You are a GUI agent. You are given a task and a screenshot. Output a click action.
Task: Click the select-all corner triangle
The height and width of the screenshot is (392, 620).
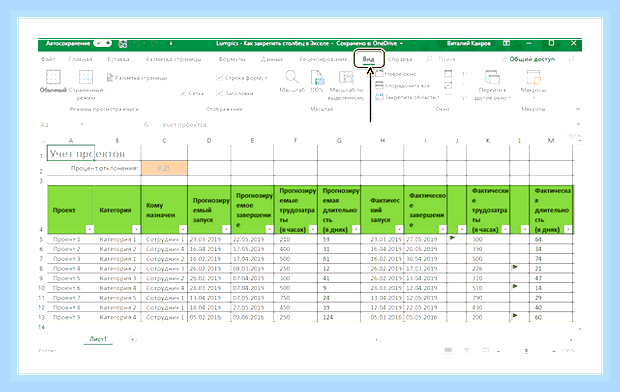coord(43,141)
